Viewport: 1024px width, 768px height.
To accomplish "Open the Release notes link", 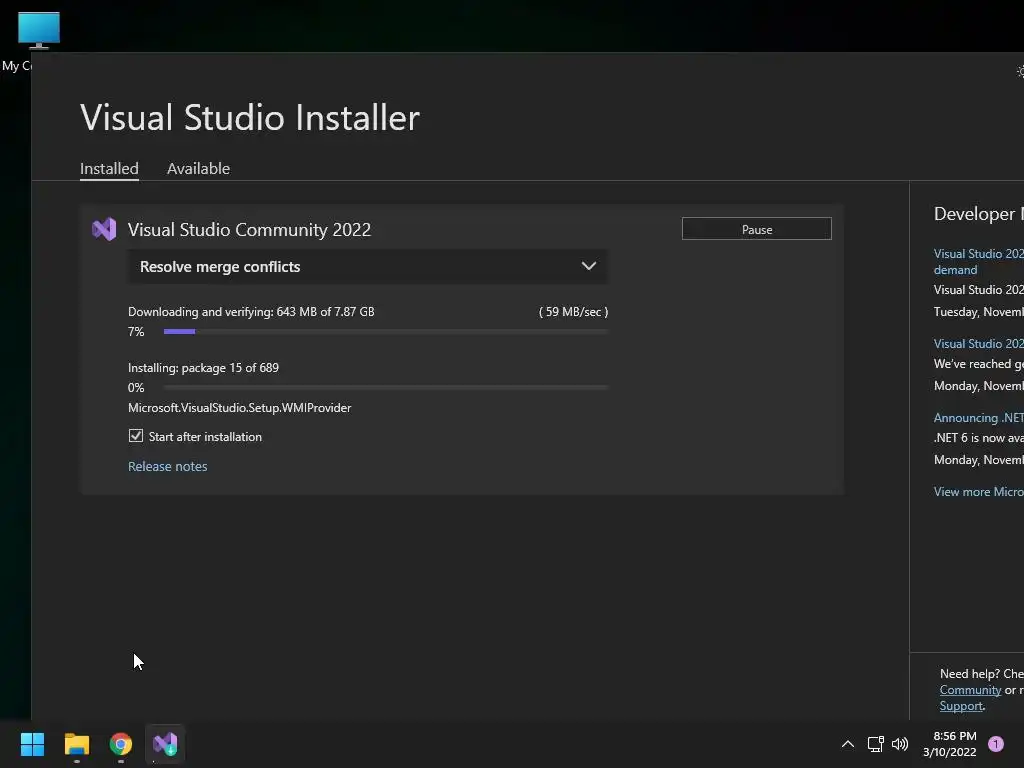I will [x=167, y=466].
